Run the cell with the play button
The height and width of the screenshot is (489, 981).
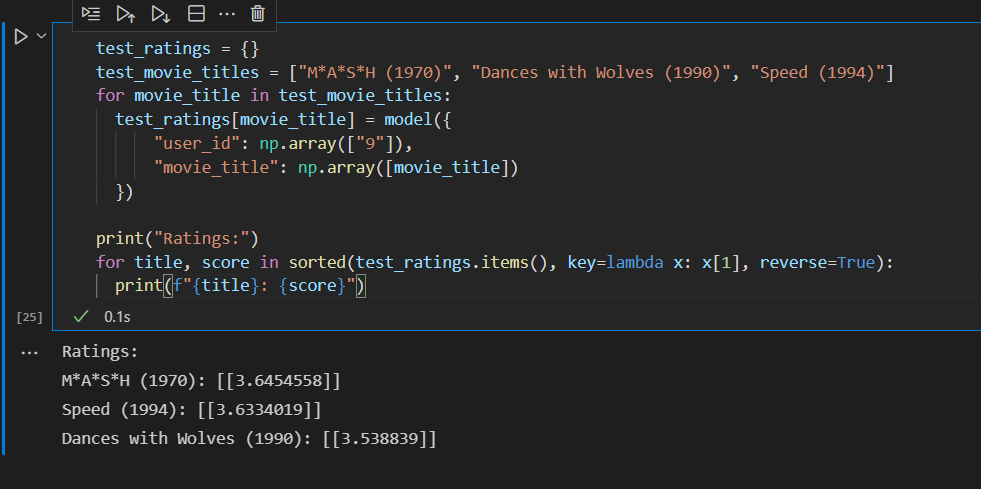[x=20, y=37]
